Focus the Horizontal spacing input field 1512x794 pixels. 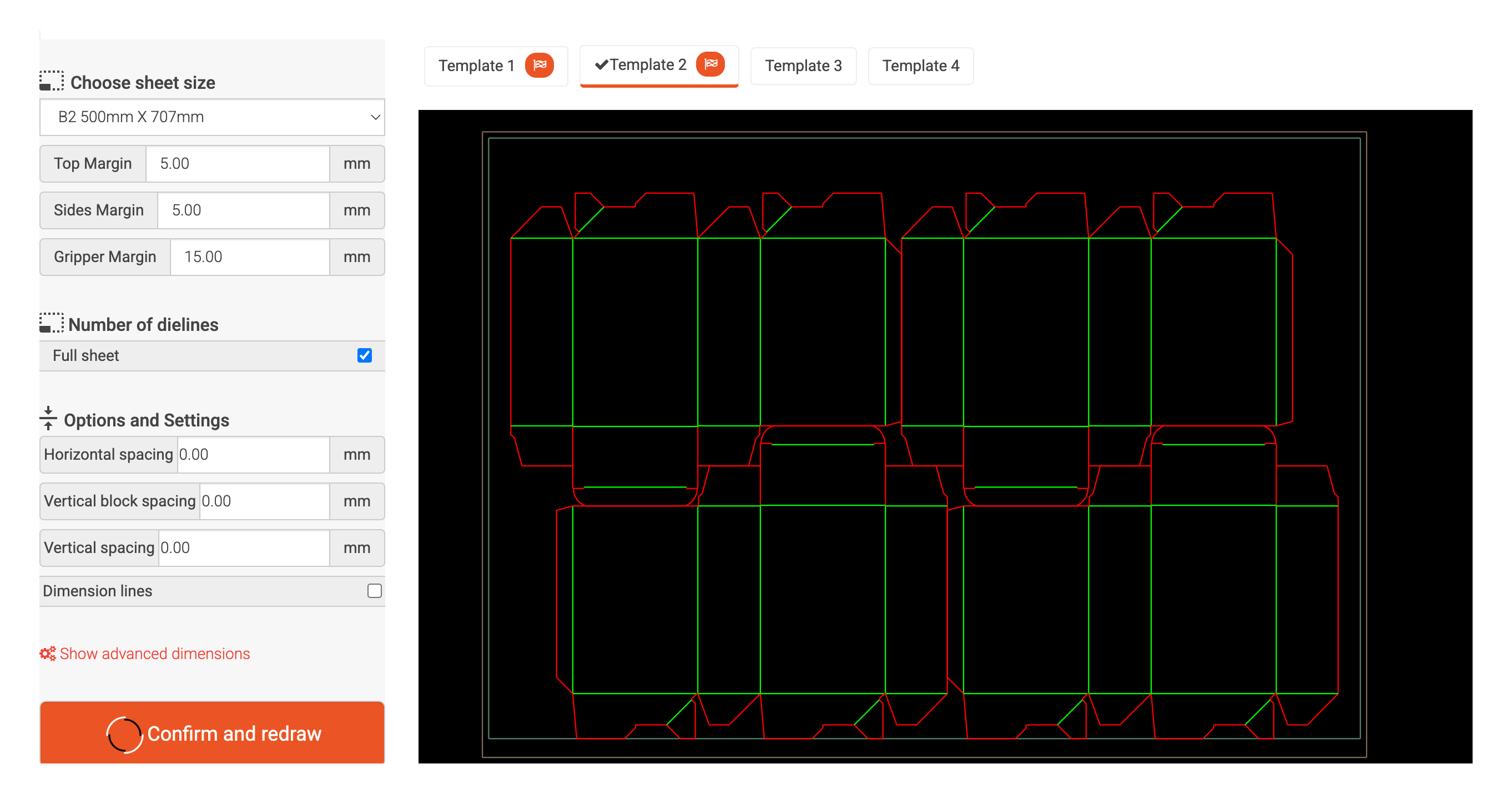pyautogui.click(x=253, y=455)
